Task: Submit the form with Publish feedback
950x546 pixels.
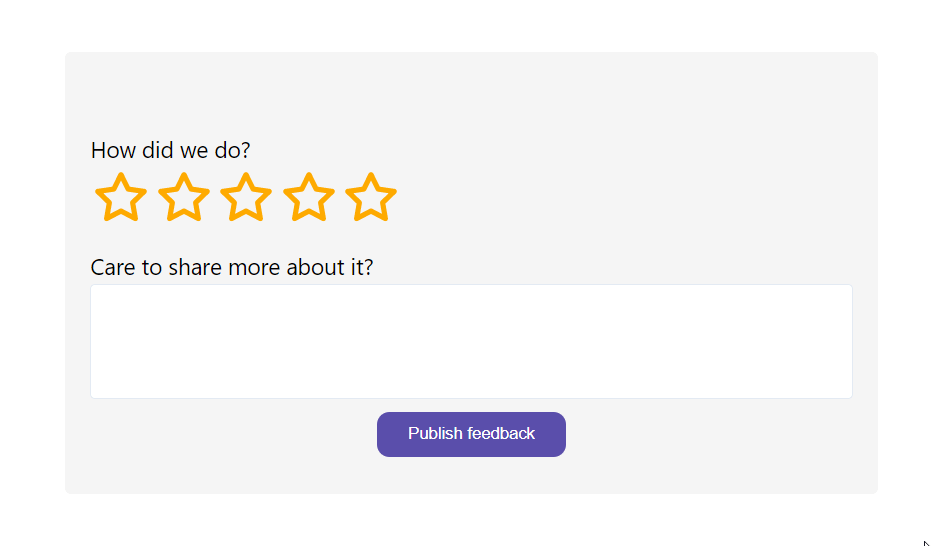Action: click(471, 434)
